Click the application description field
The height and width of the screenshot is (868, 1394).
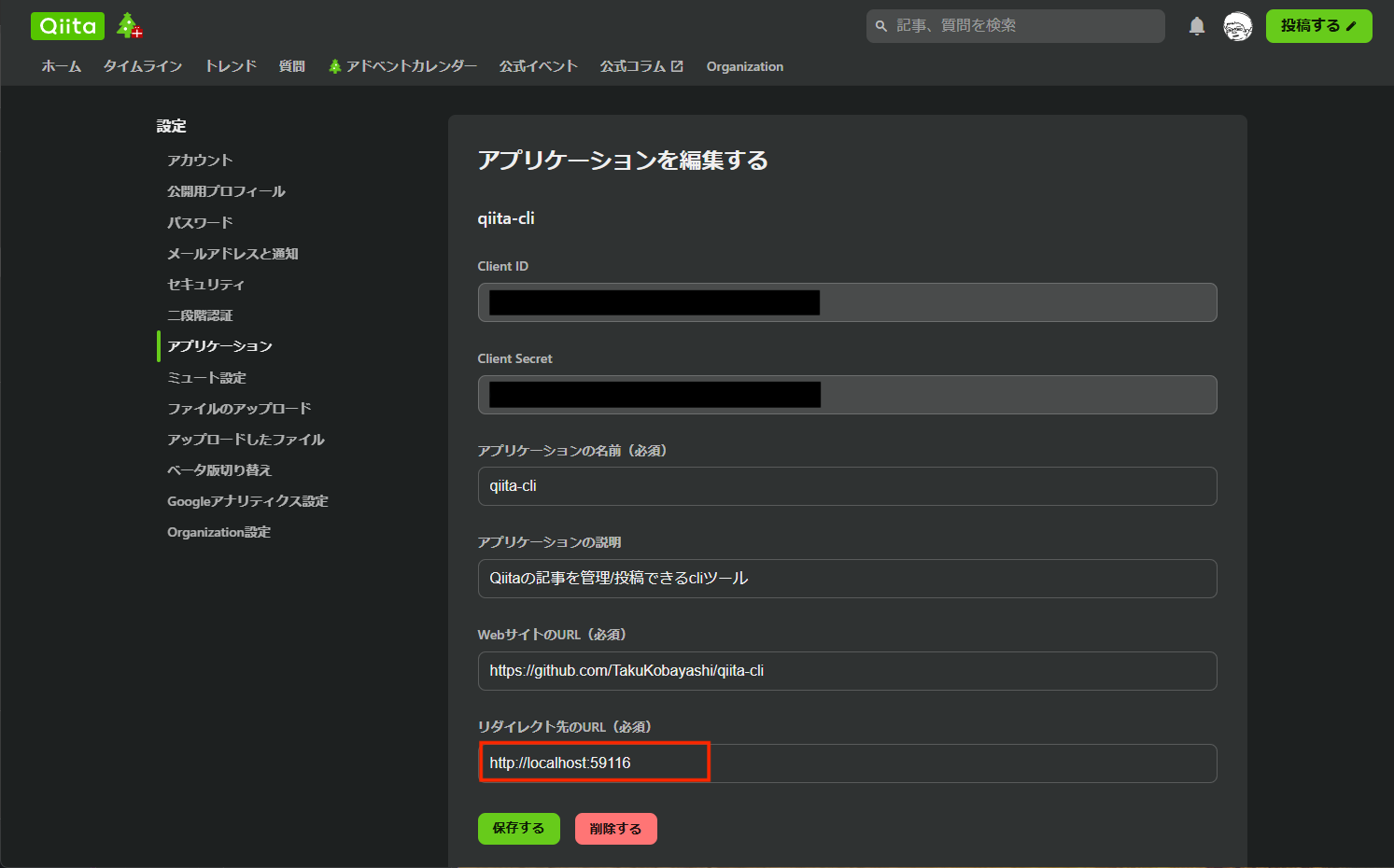(847, 579)
